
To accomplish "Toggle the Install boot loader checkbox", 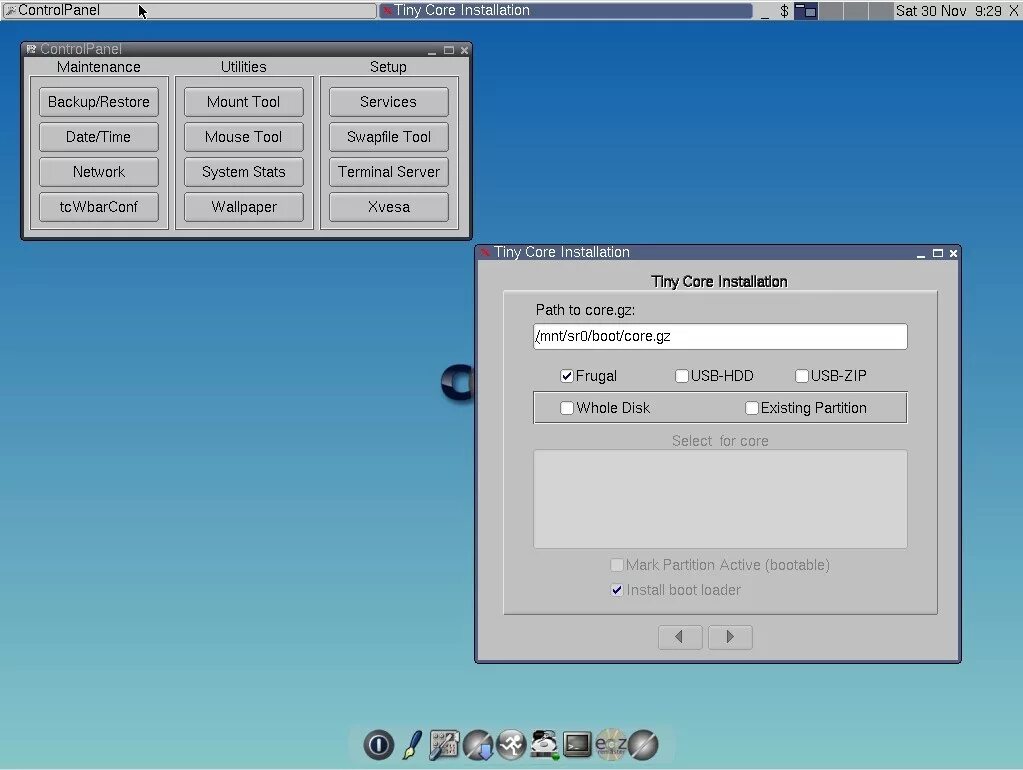I will [617, 590].
